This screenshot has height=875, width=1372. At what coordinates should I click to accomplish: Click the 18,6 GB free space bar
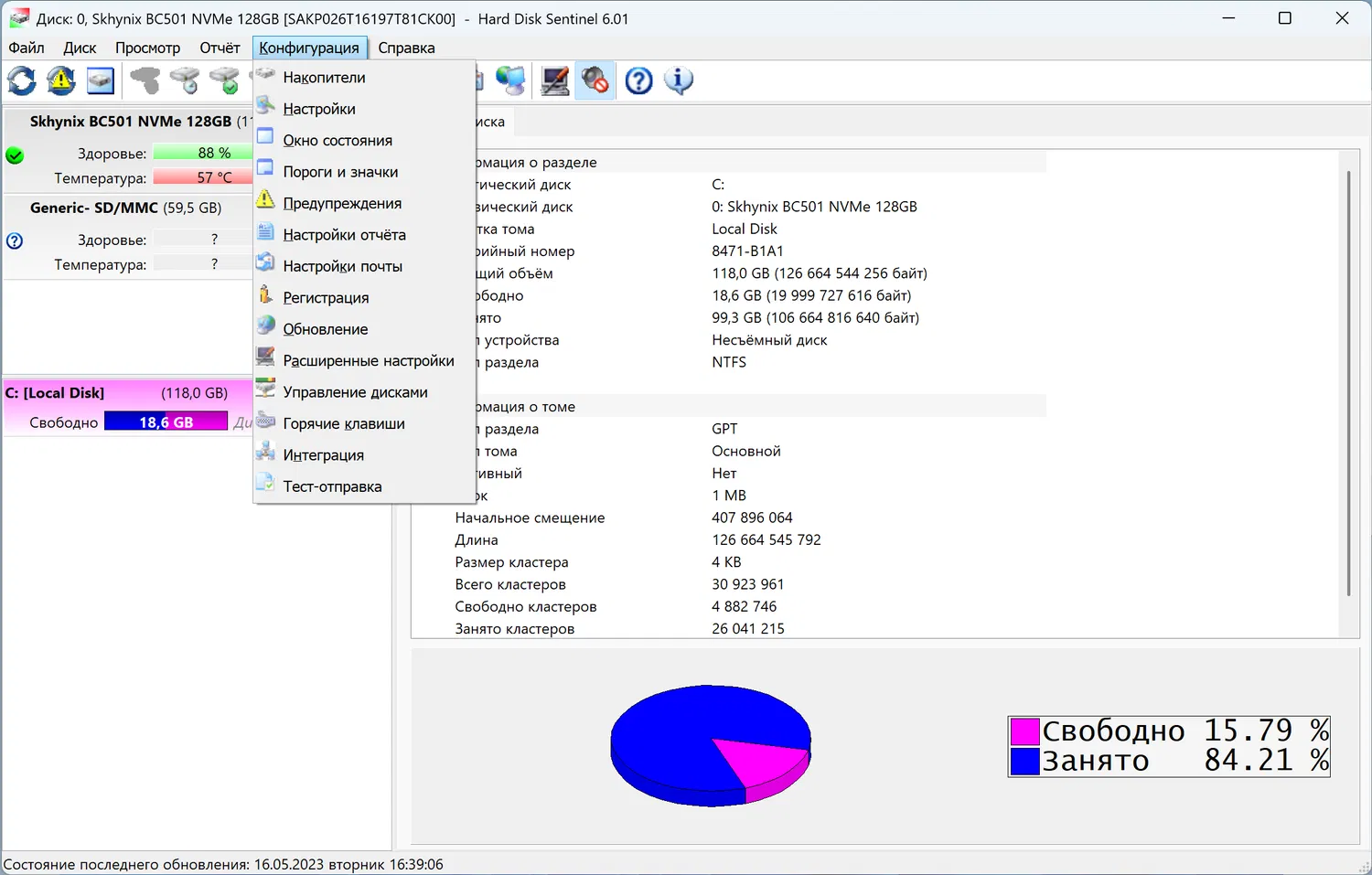[x=166, y=422]
